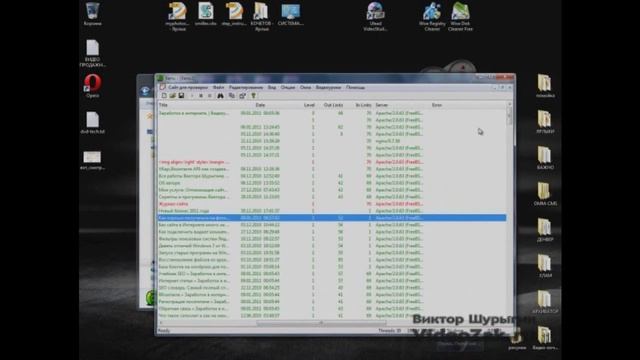640x360 pixels.
Task: Select the 'Об авторе' row
Action: tap(332, 183)
